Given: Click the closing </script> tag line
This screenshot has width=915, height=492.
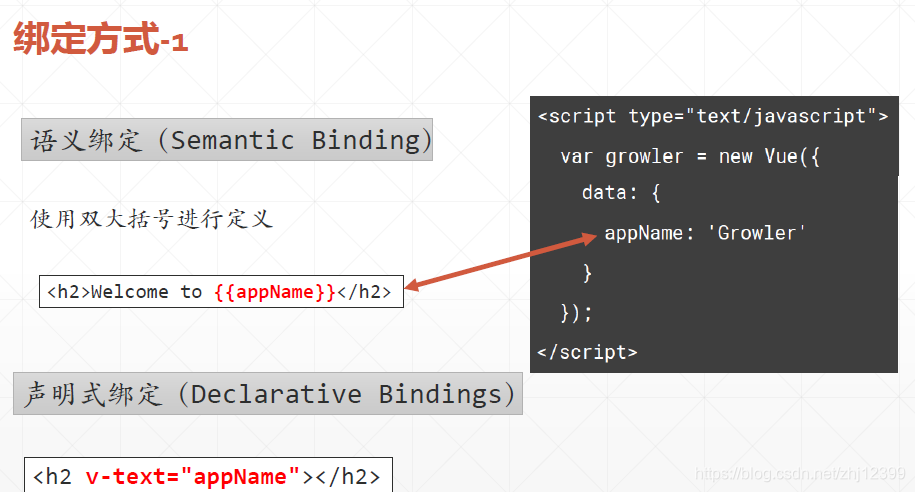Looking at the screenshot, I should [587, 352].
